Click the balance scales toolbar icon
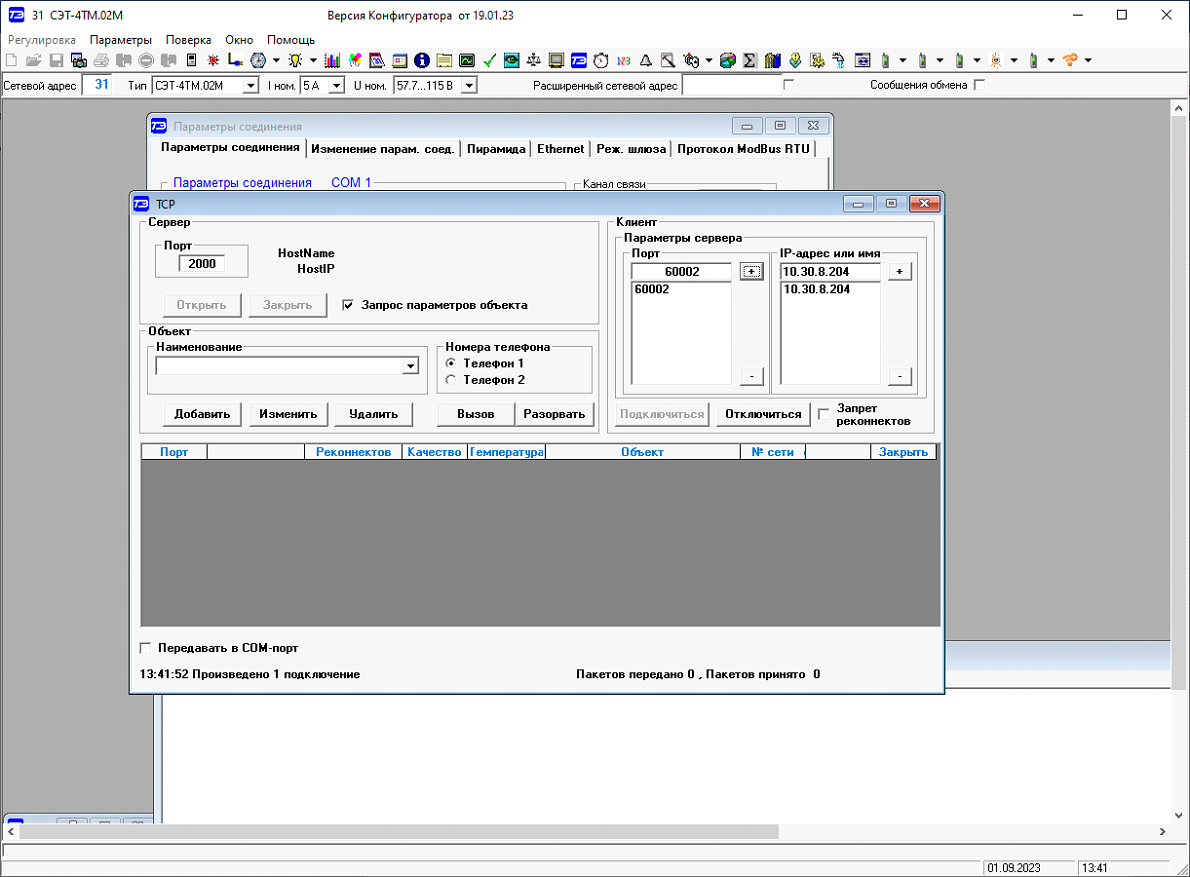Screen dimensions: 1190x877 click(533, 60)
